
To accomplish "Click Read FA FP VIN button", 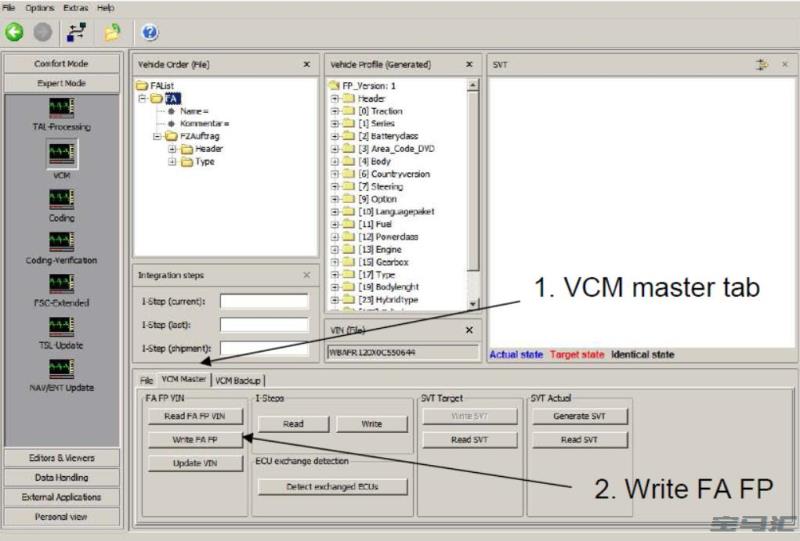I will pos(195,416).
